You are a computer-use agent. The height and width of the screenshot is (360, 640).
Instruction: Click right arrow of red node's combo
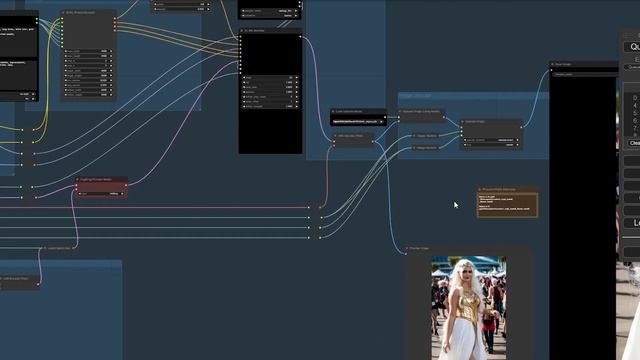(122, 194)
